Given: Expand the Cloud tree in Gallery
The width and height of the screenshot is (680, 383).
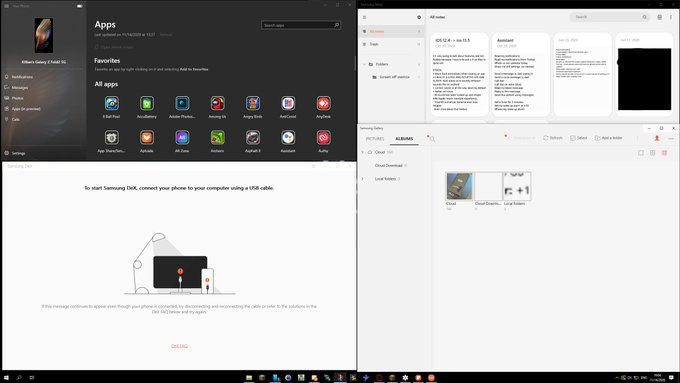Looking at the screenshot, I should coord(363,152).
